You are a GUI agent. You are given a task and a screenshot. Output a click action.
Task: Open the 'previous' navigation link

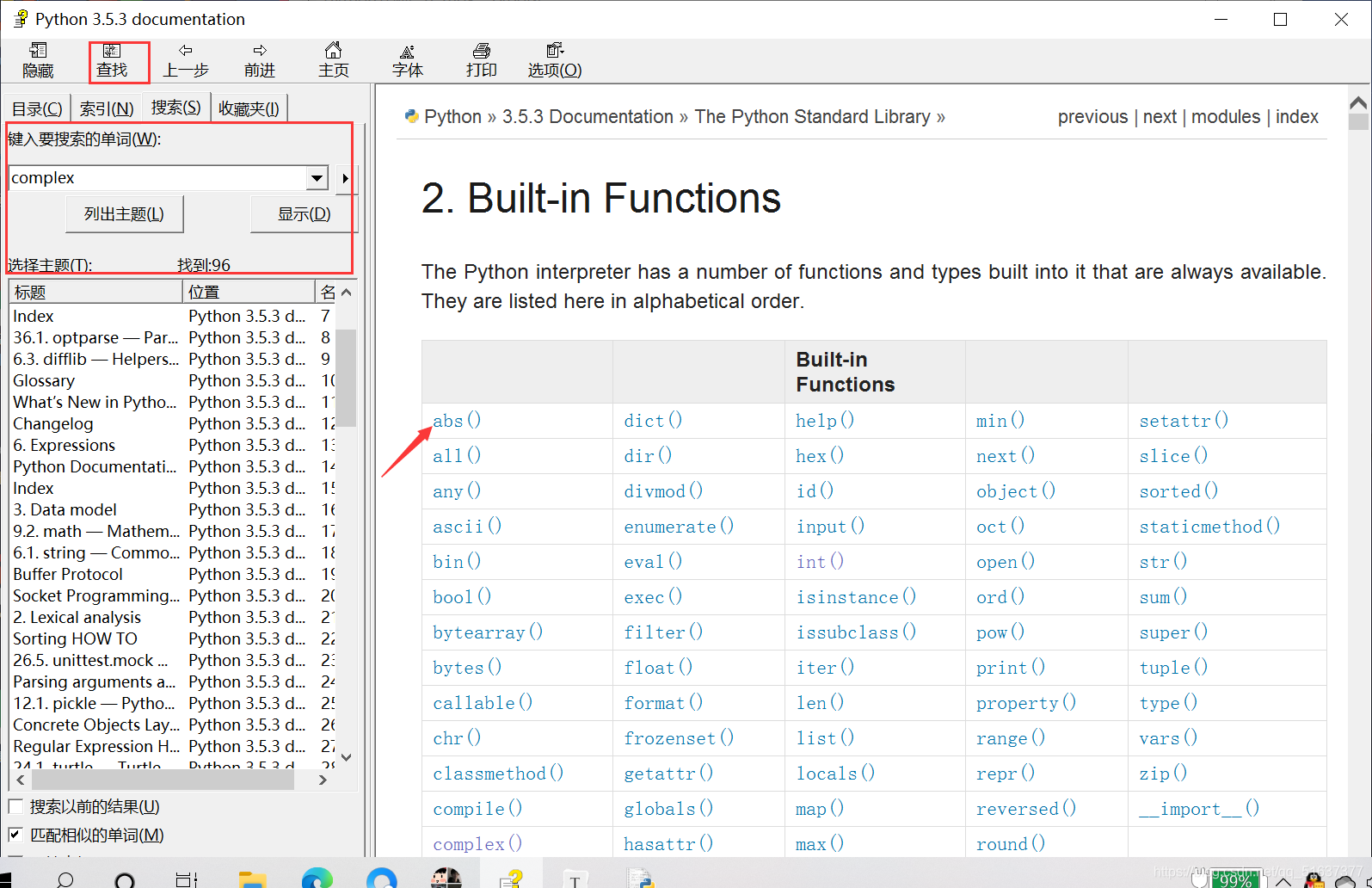[x=1092, y=116]
